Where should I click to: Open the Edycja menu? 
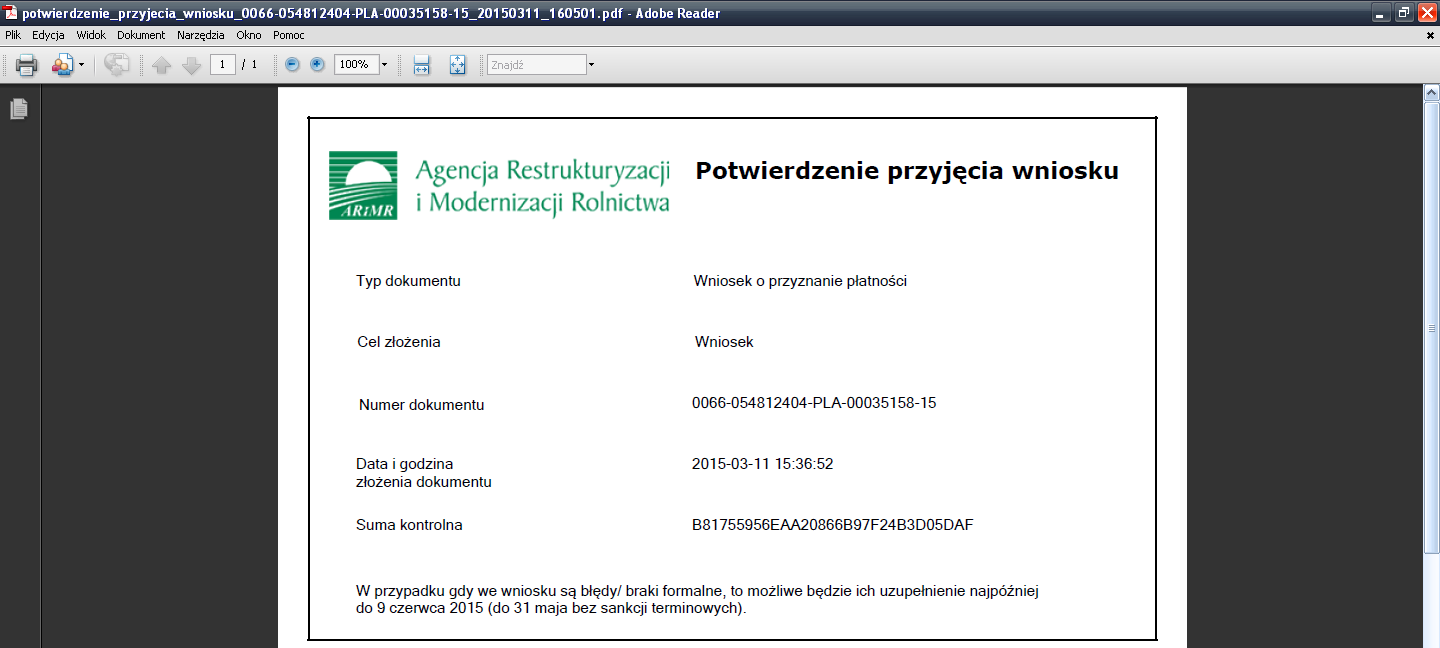(x=48, y=35)
